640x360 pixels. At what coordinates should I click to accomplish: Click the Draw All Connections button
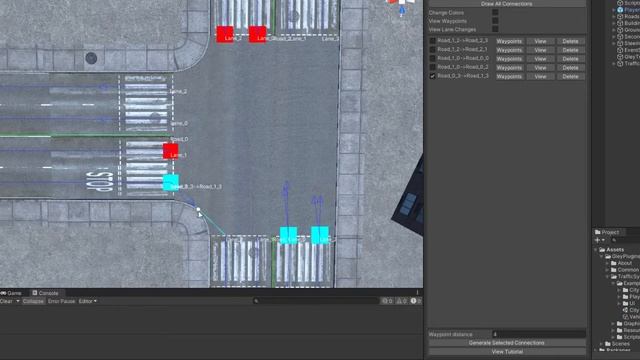coord(507,3)
